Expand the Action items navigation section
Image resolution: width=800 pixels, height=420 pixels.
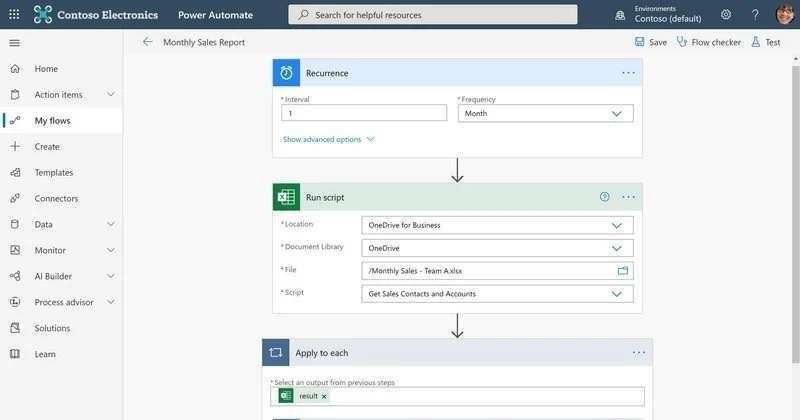click(111, 94)
